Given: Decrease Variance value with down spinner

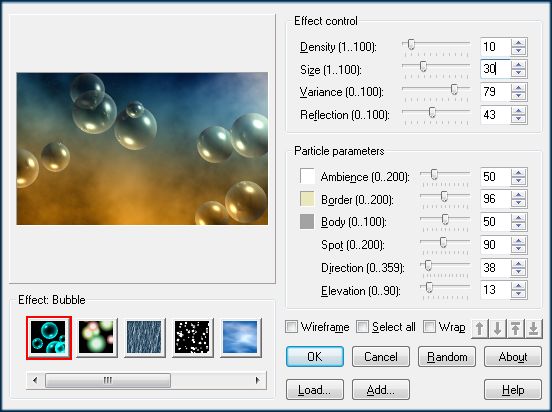Looking at the screenshot, I should coord(519,96).
